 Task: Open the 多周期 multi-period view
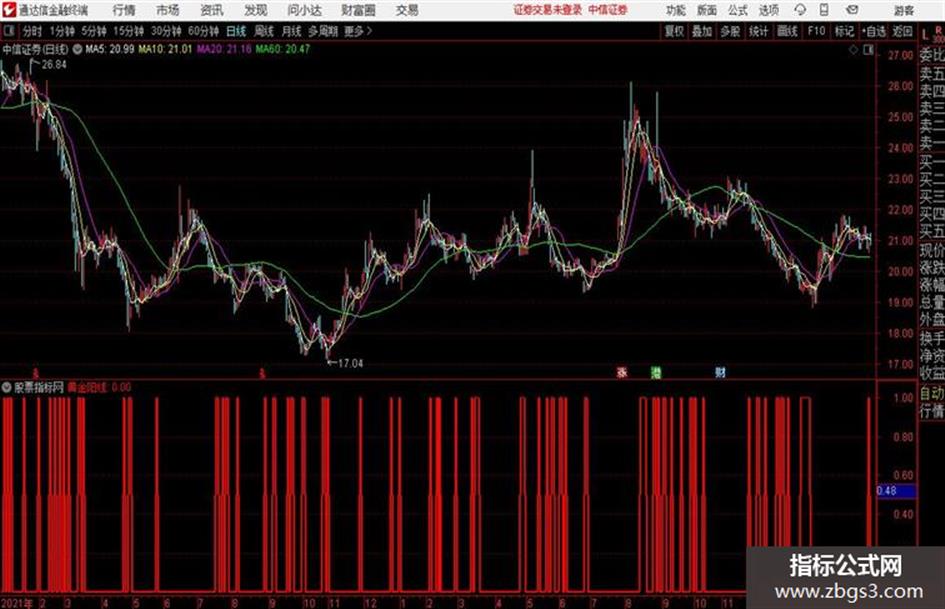[x=323, y=31]
